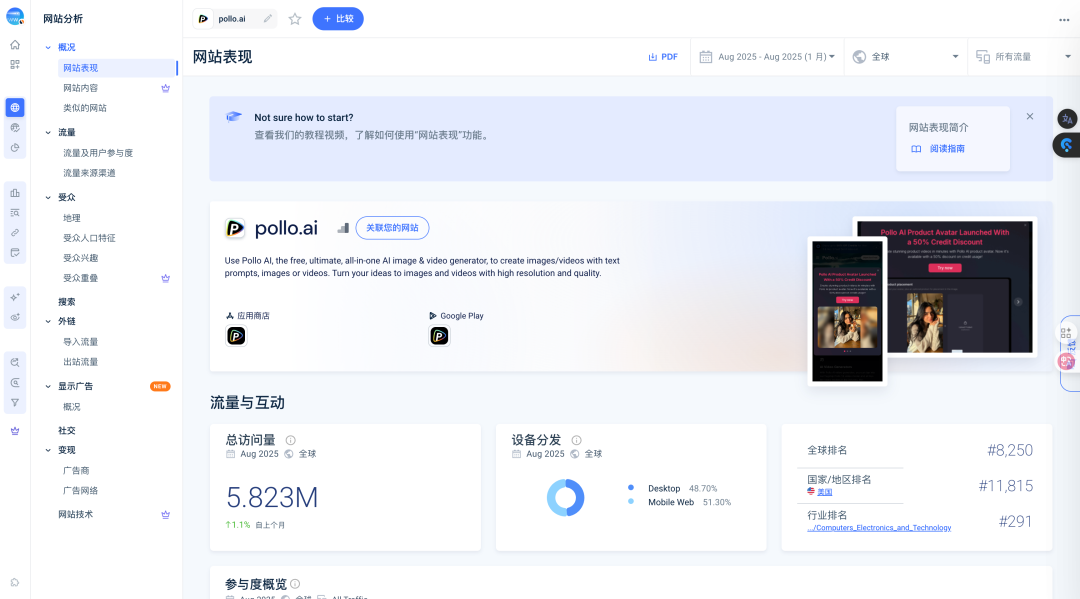Open 广告商 page
1080x599 pixels.
point(76,471)
